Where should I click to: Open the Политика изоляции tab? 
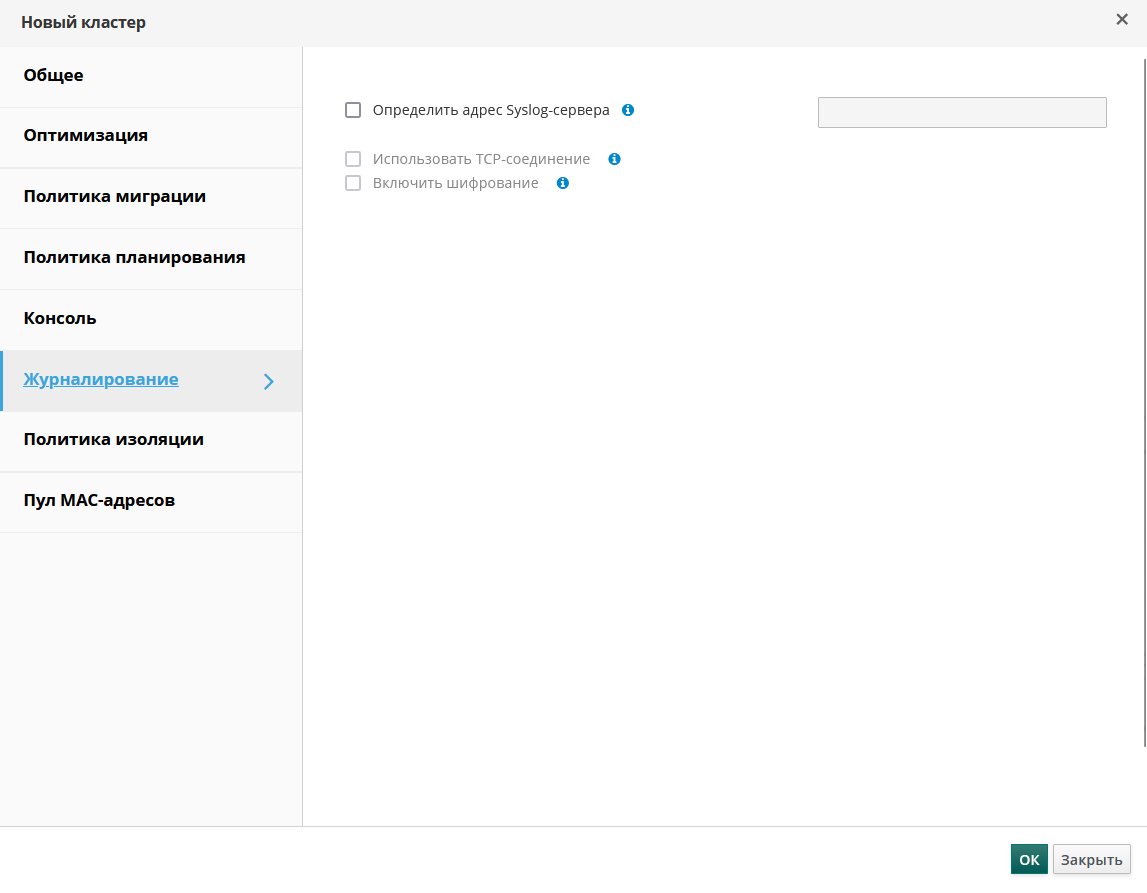click(151, 441)
